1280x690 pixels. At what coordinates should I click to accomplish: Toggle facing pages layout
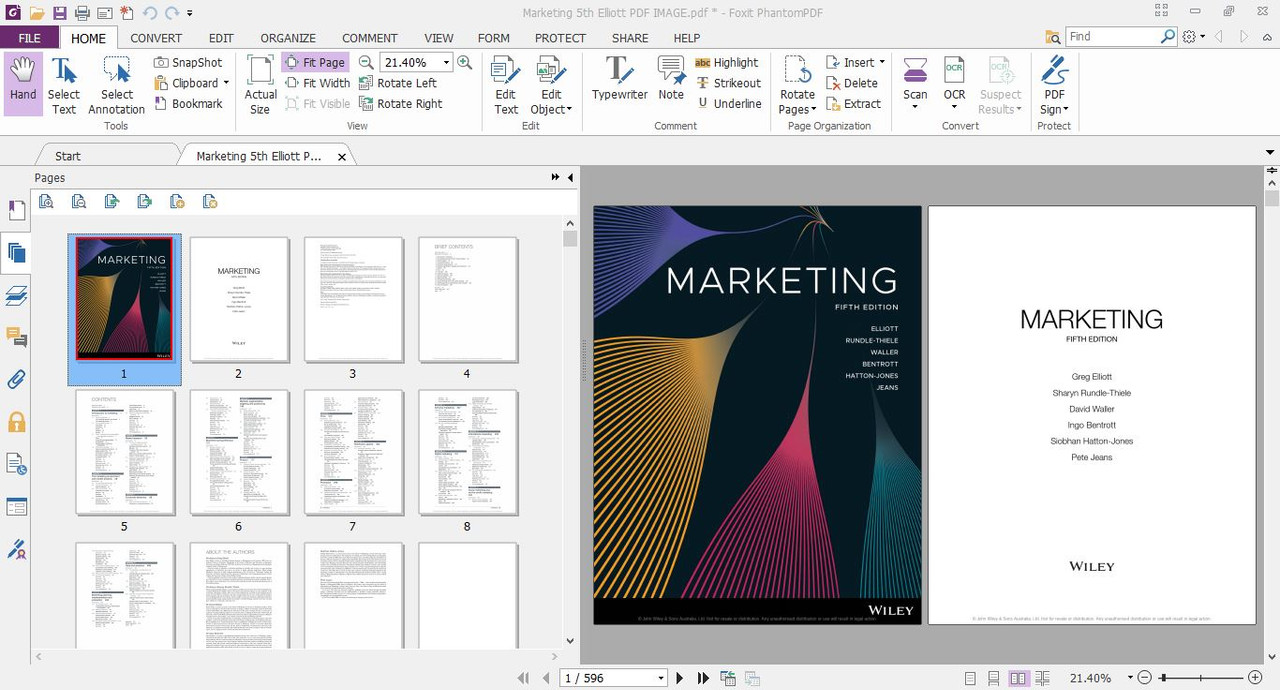point(1018,678)
